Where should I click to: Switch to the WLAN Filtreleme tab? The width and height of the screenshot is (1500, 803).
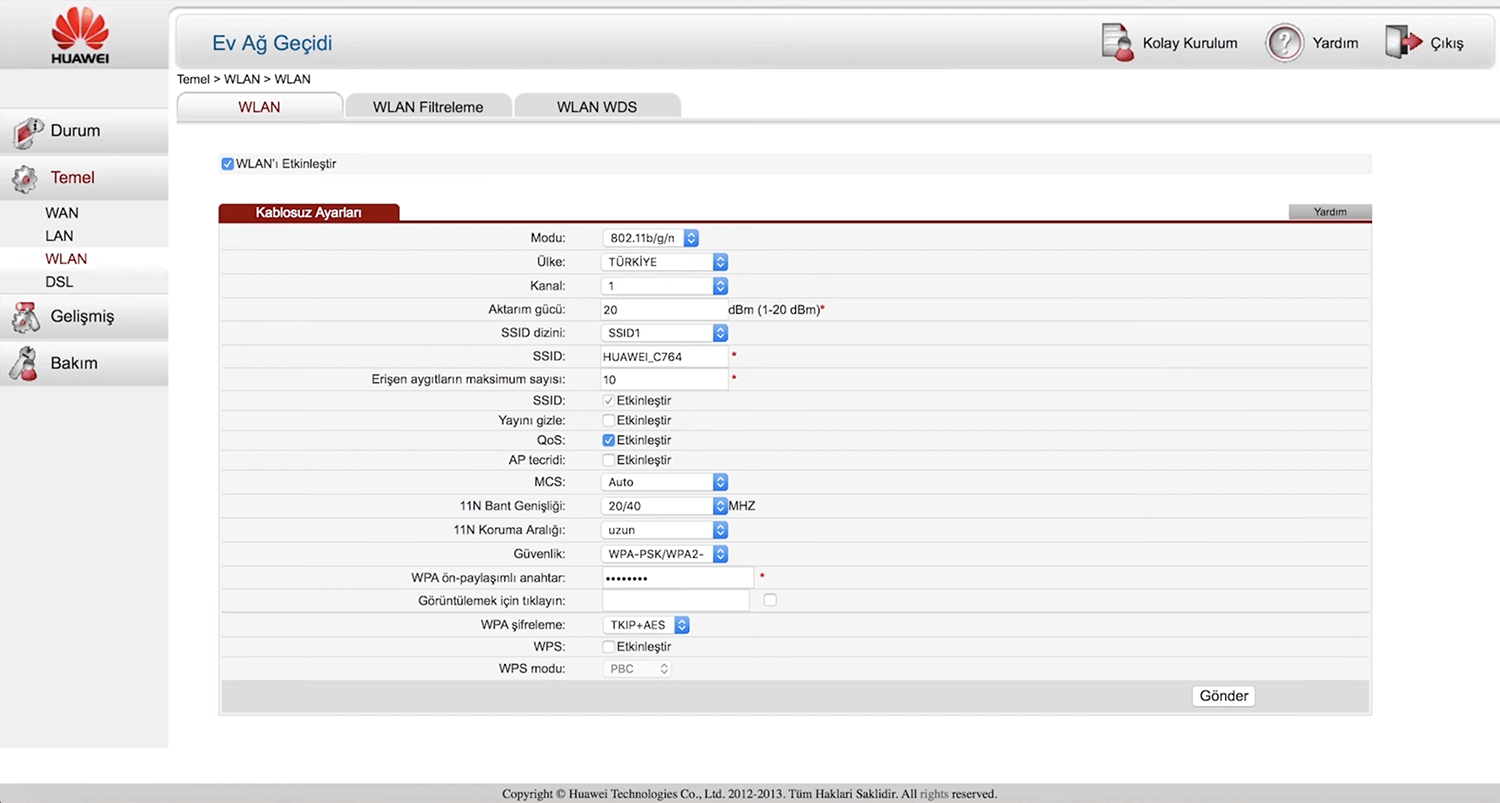(x=428, y=107)
